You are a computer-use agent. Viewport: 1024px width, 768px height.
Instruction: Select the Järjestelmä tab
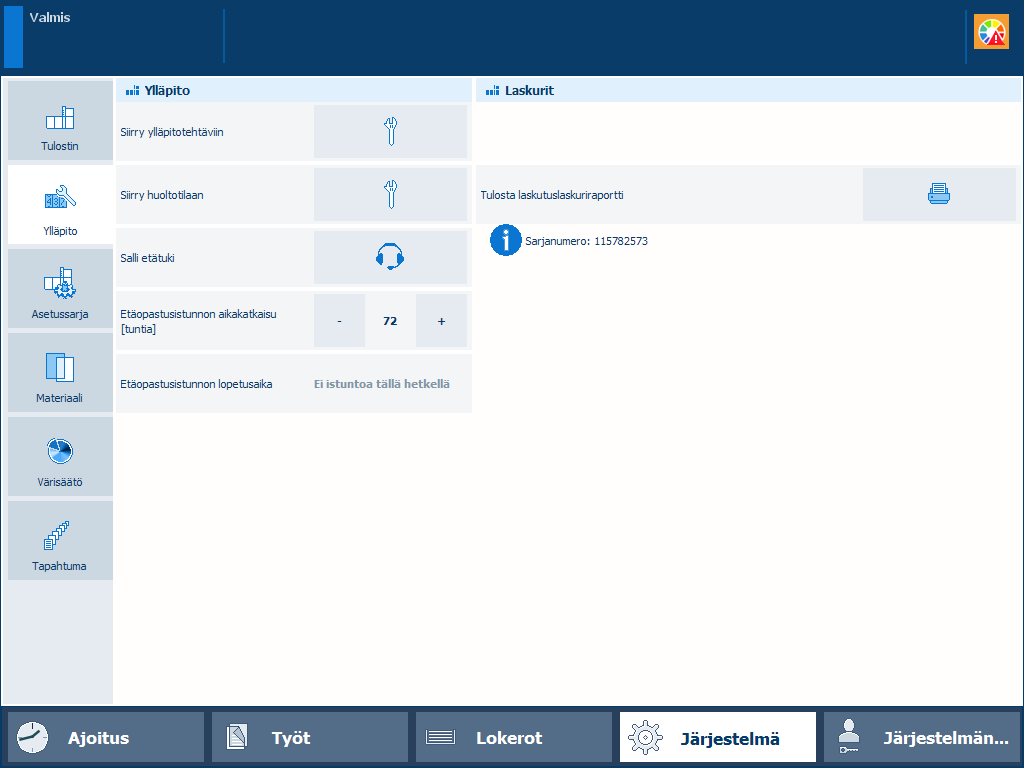[718, 738]
